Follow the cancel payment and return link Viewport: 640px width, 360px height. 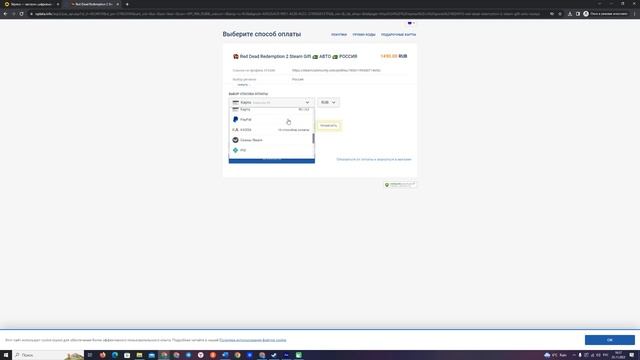pyautogui.click(x=373, y=160)
